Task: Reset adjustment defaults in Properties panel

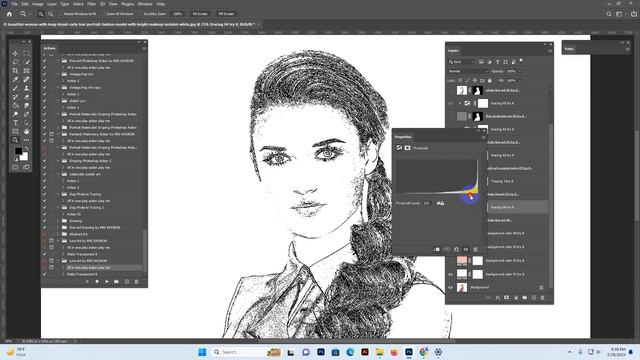Action: 456,249
